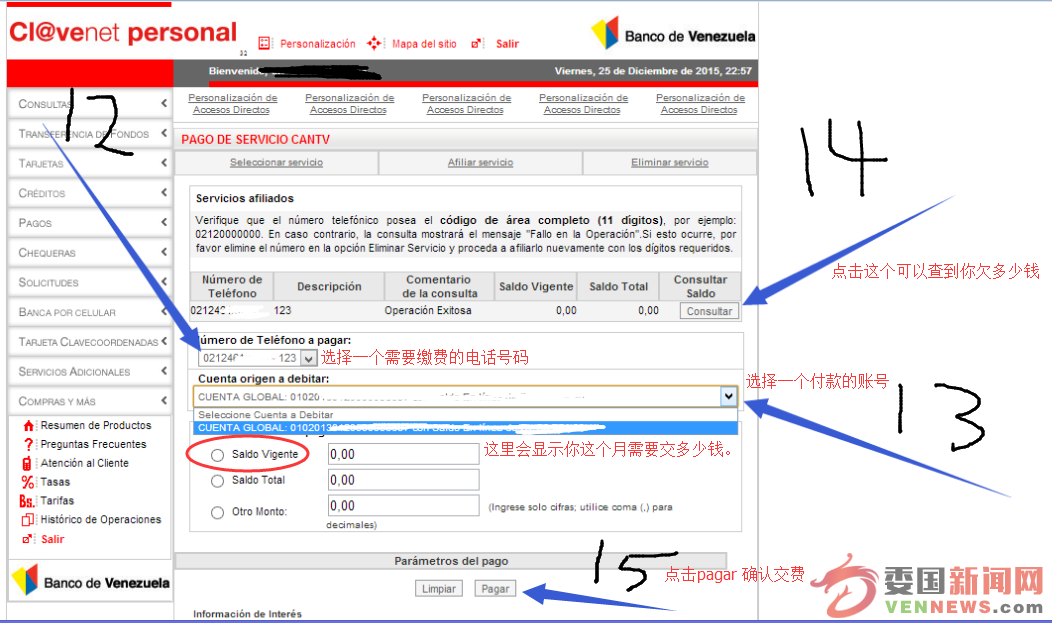
Task: Select the Saldo Vigente radio option
Action: point(217,455)
